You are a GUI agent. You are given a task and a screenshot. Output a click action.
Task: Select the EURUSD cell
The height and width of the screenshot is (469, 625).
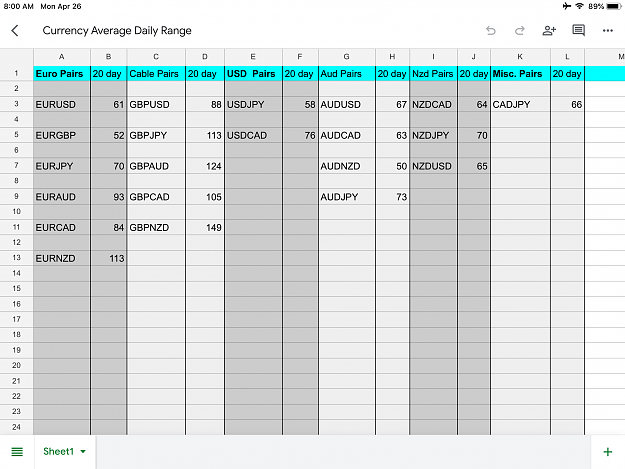62,104
